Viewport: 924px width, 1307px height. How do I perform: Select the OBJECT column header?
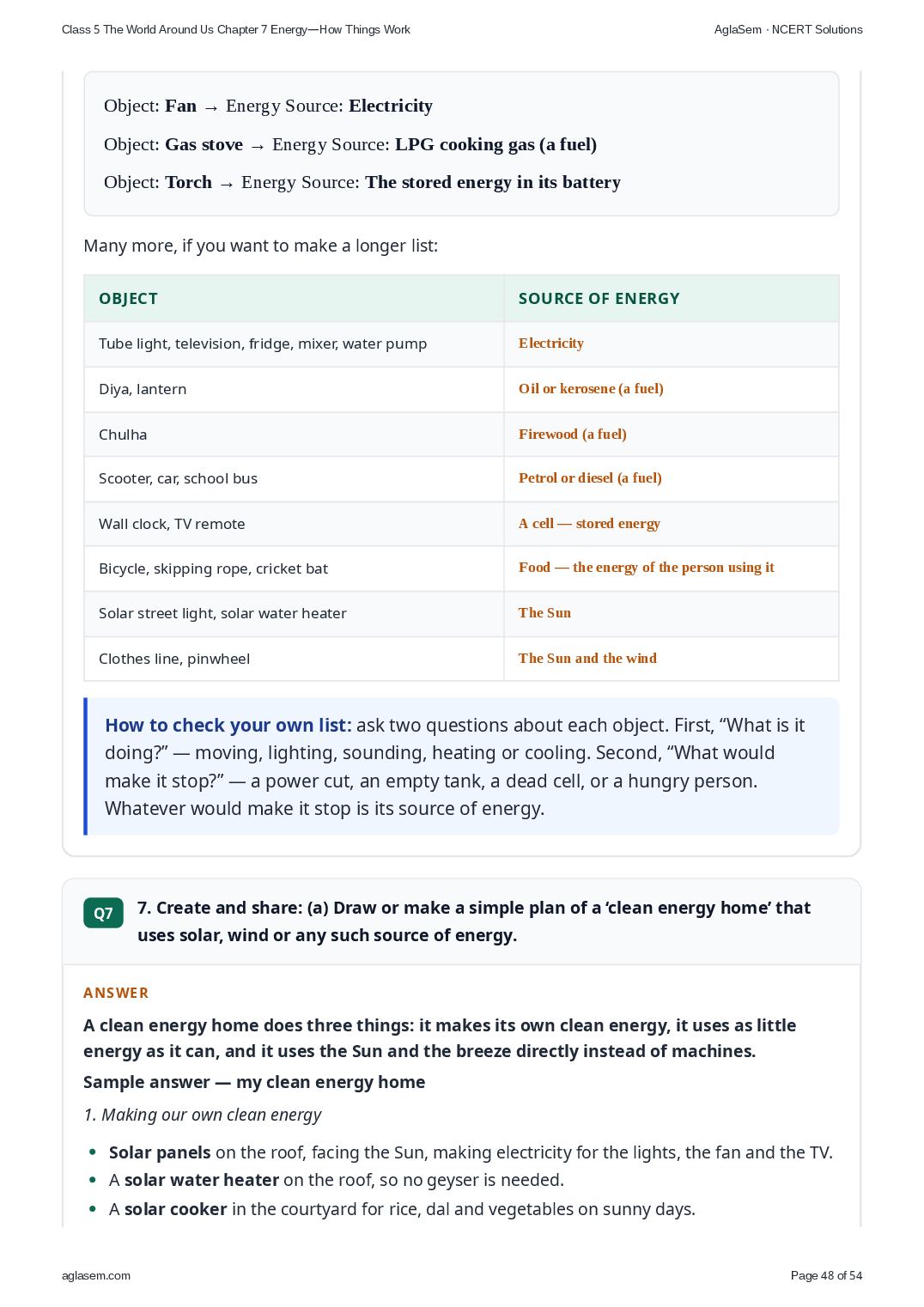[x=128, y=298]
